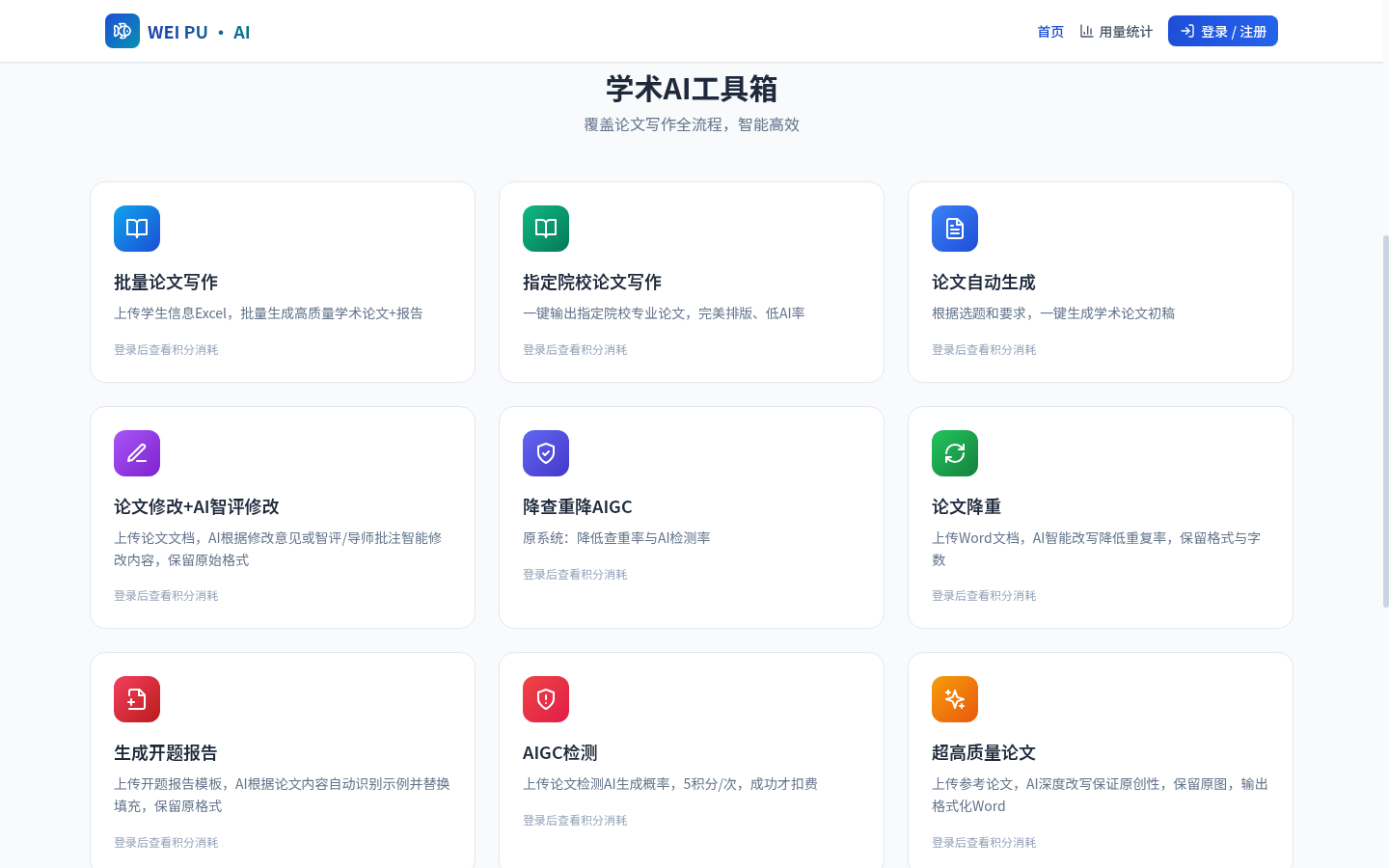Click the bar chart icon beside 用量统计
This screenshot has width=1389, height=868.
(1087, 31)
